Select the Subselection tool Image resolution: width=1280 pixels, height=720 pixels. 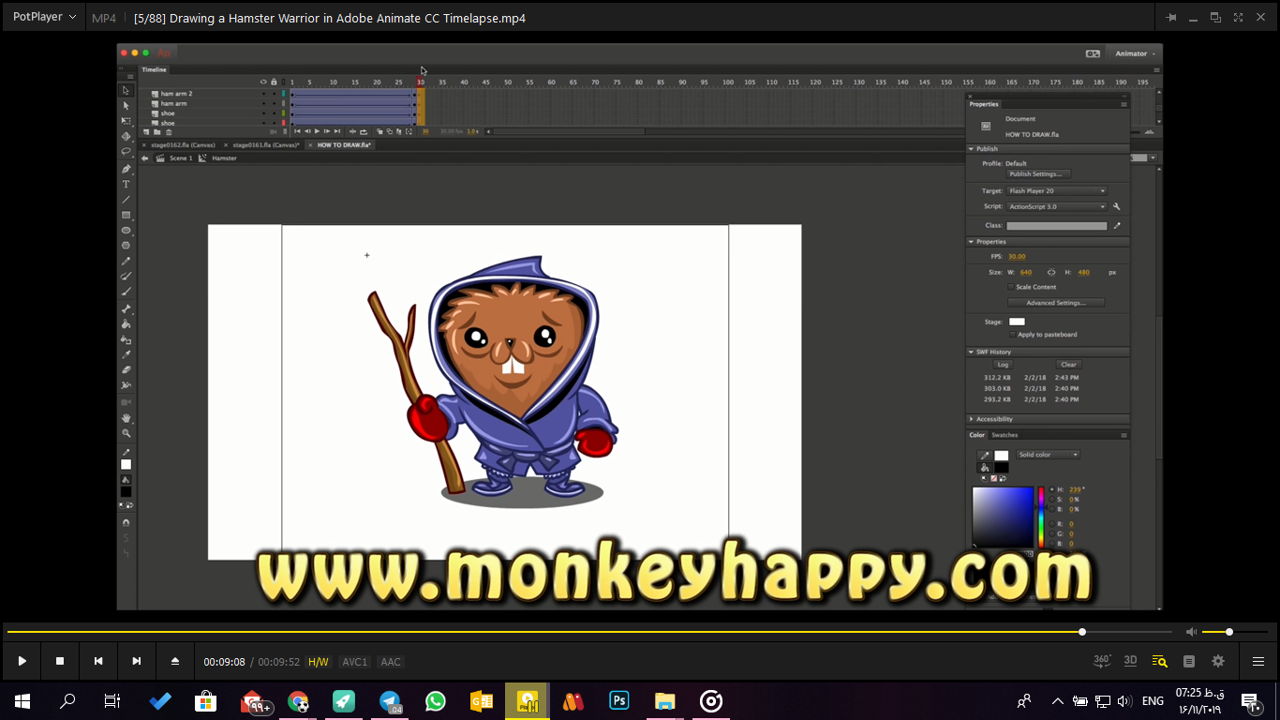(126, 105)
